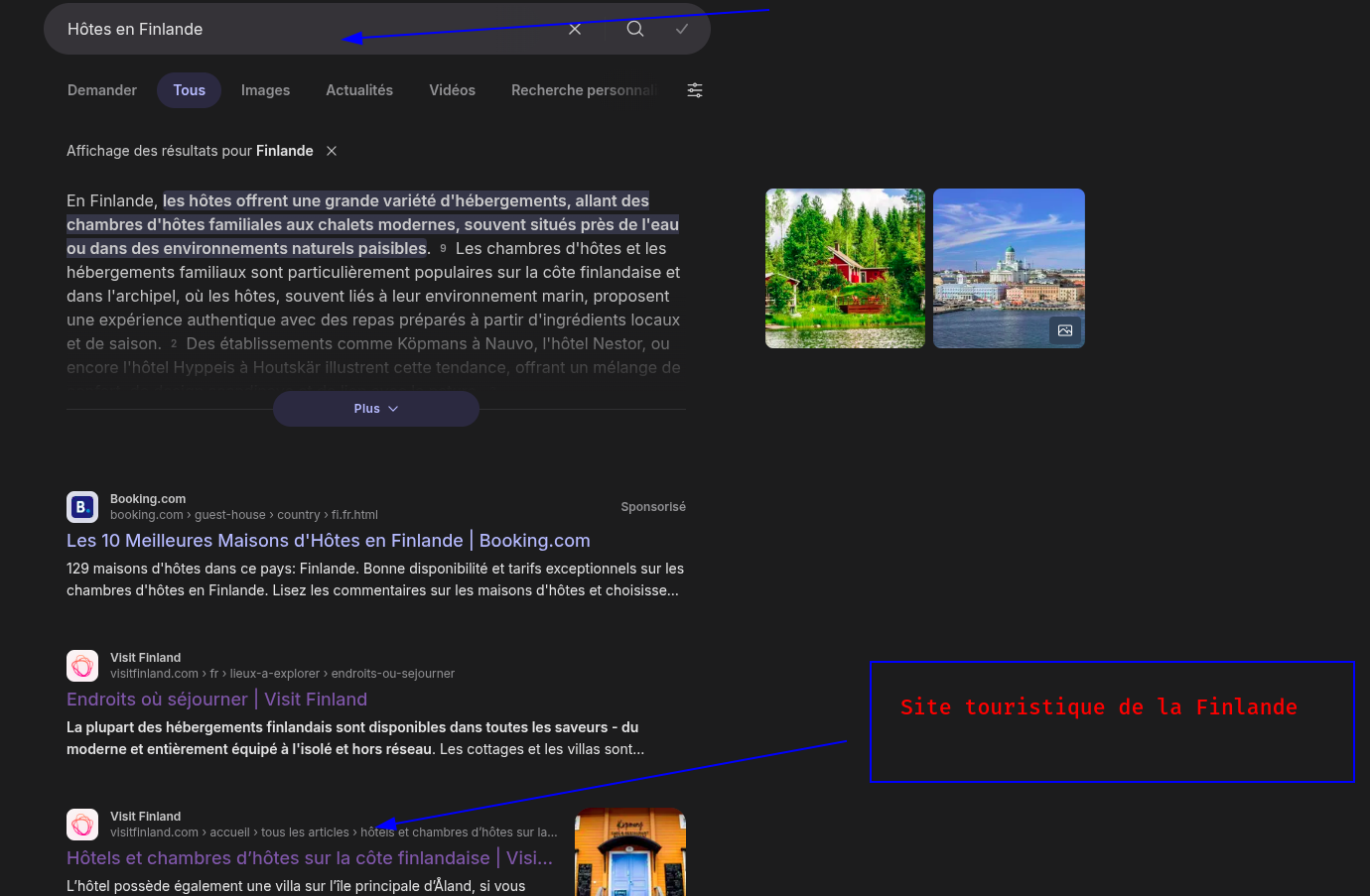The width and height of the screenshot is (1370, 896).
Task: Click the booking.com guest-house URL breadcrumb
Action: point(244,515)
